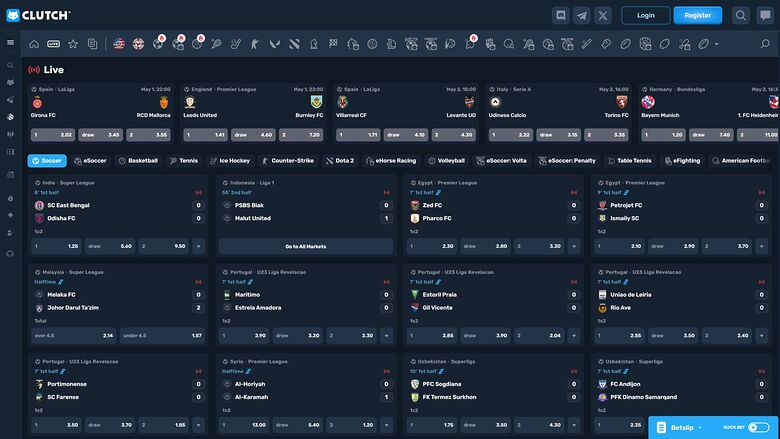
Task: Expand more markets on Al-Horiyah match
Action: [x=387, y=425]
